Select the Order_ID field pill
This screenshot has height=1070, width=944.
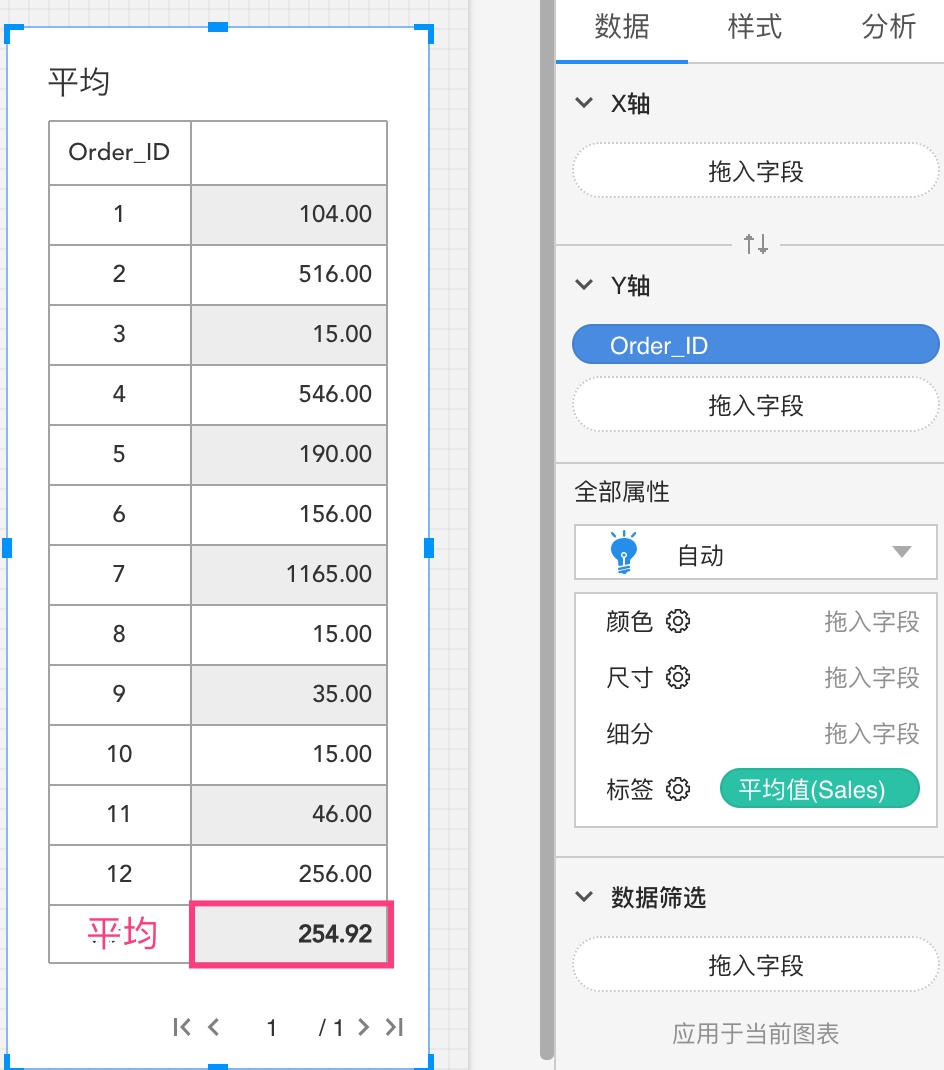[x=755, y=346]
